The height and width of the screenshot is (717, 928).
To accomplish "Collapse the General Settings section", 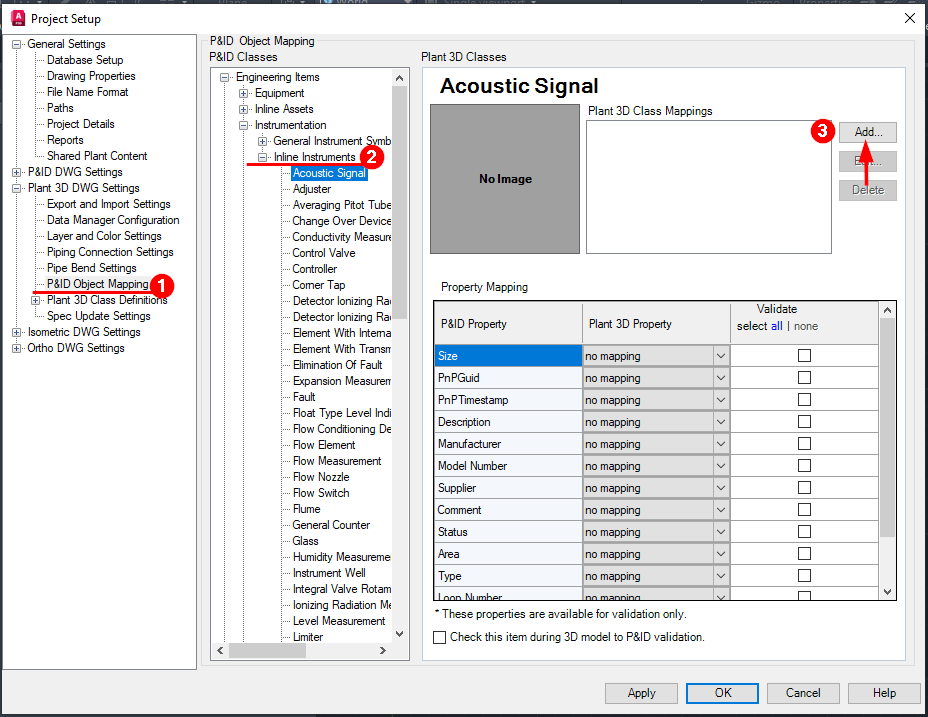I will tap(16, 44).
